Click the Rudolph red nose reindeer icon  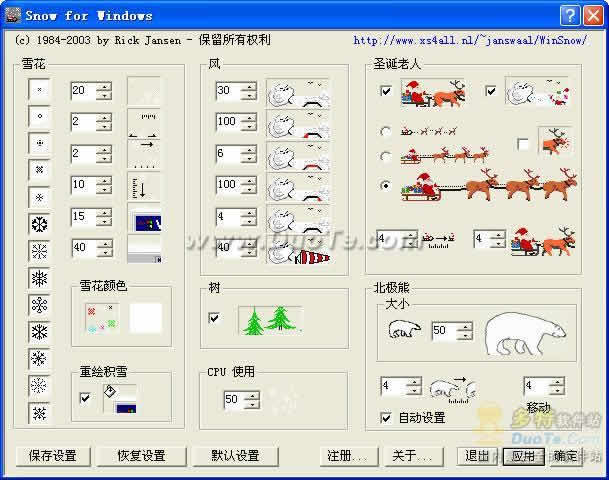(x=555, y=142)
